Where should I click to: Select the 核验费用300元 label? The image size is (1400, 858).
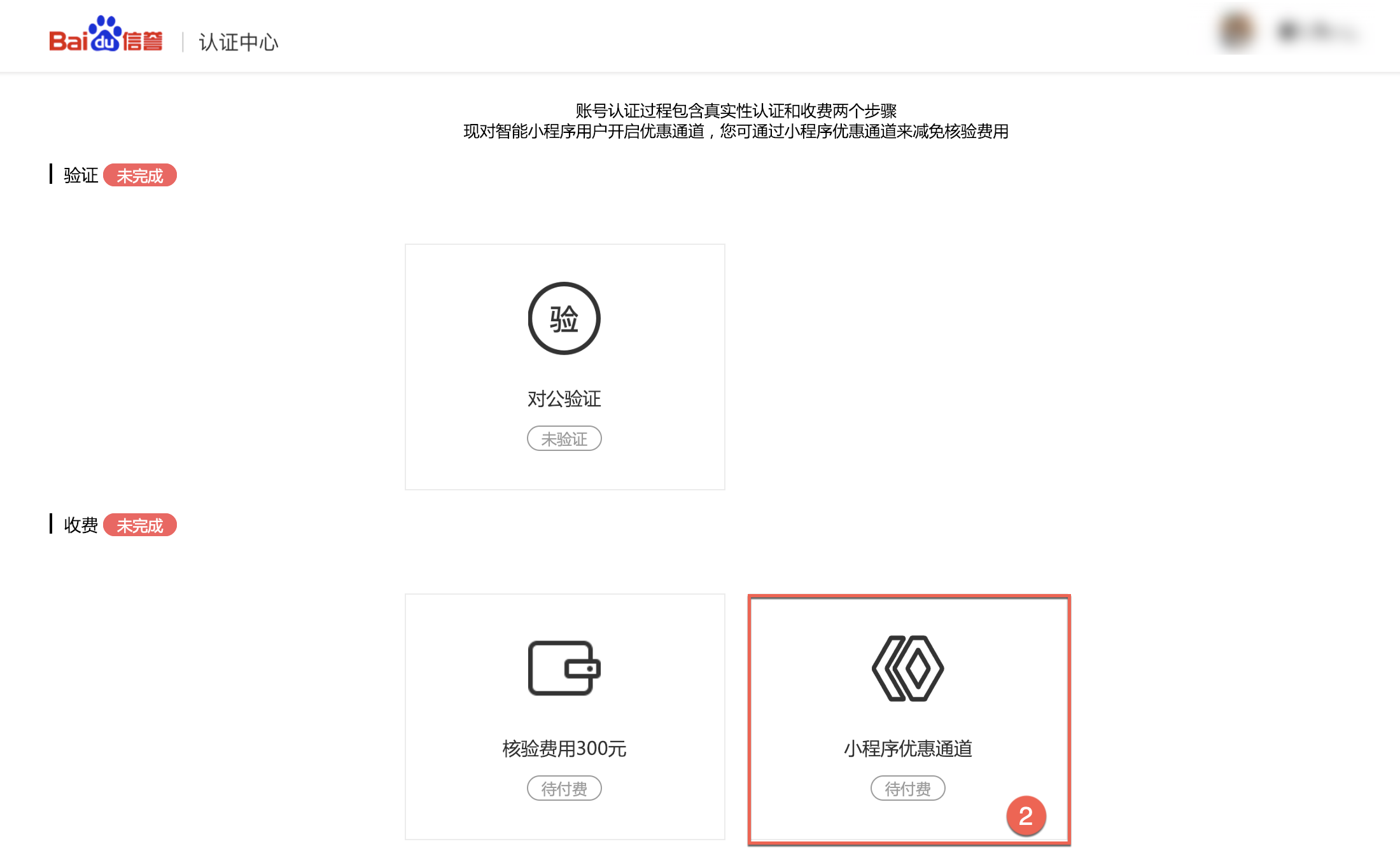[564, 749]
